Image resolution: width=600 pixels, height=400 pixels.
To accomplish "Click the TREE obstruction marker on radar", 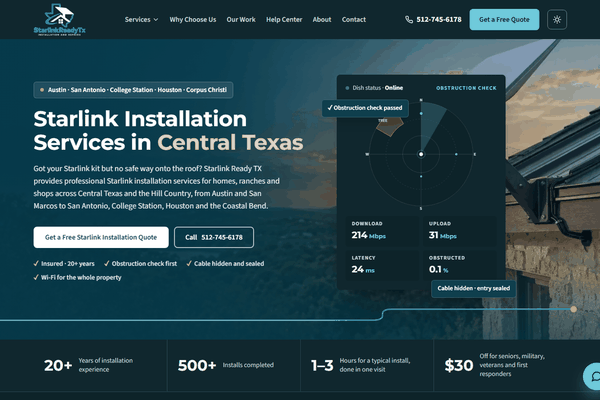I will (389, 127).
